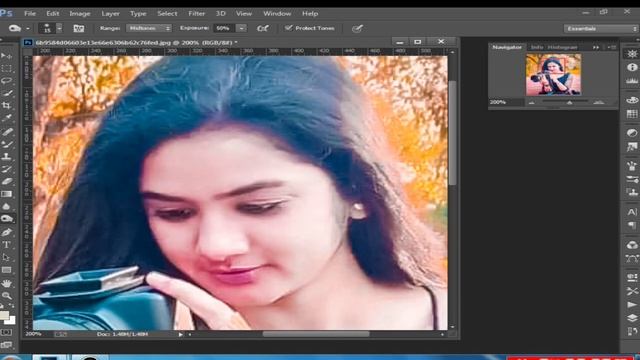The height and width of the screenshot is (360, 640).
Task: Open the Filter menu
Action: 196,13
